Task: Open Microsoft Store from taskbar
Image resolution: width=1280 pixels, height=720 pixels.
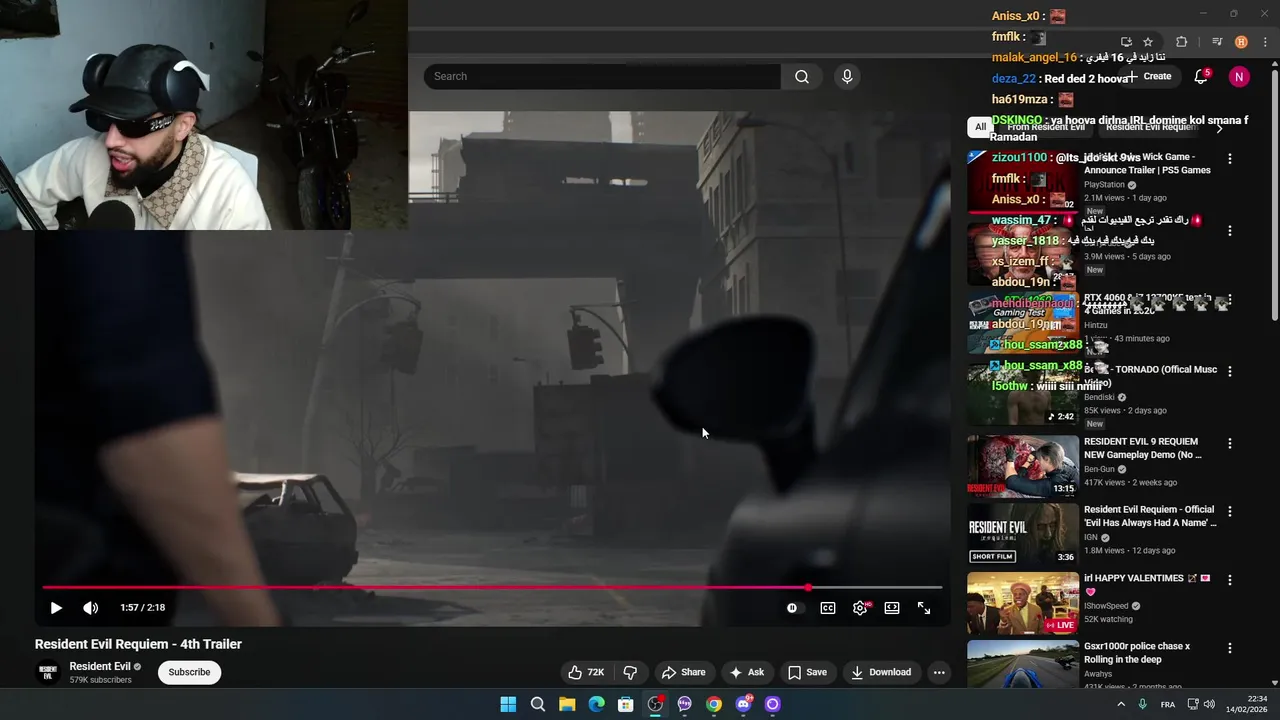Action: pos(625,704)
